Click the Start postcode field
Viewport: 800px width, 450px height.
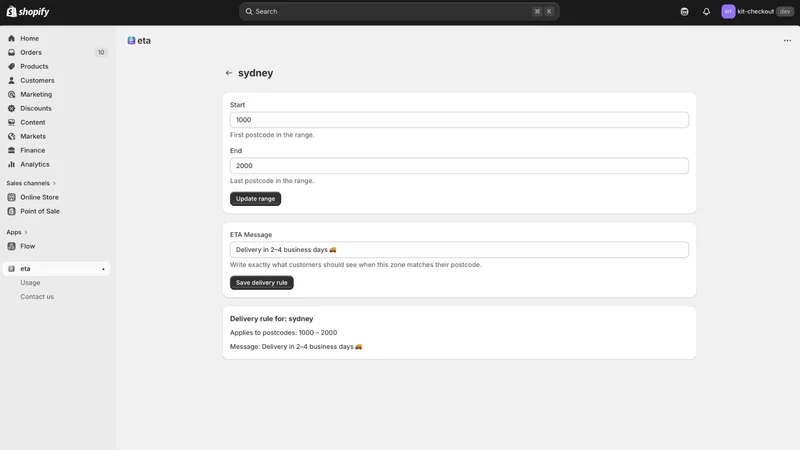tap(459, 120)
